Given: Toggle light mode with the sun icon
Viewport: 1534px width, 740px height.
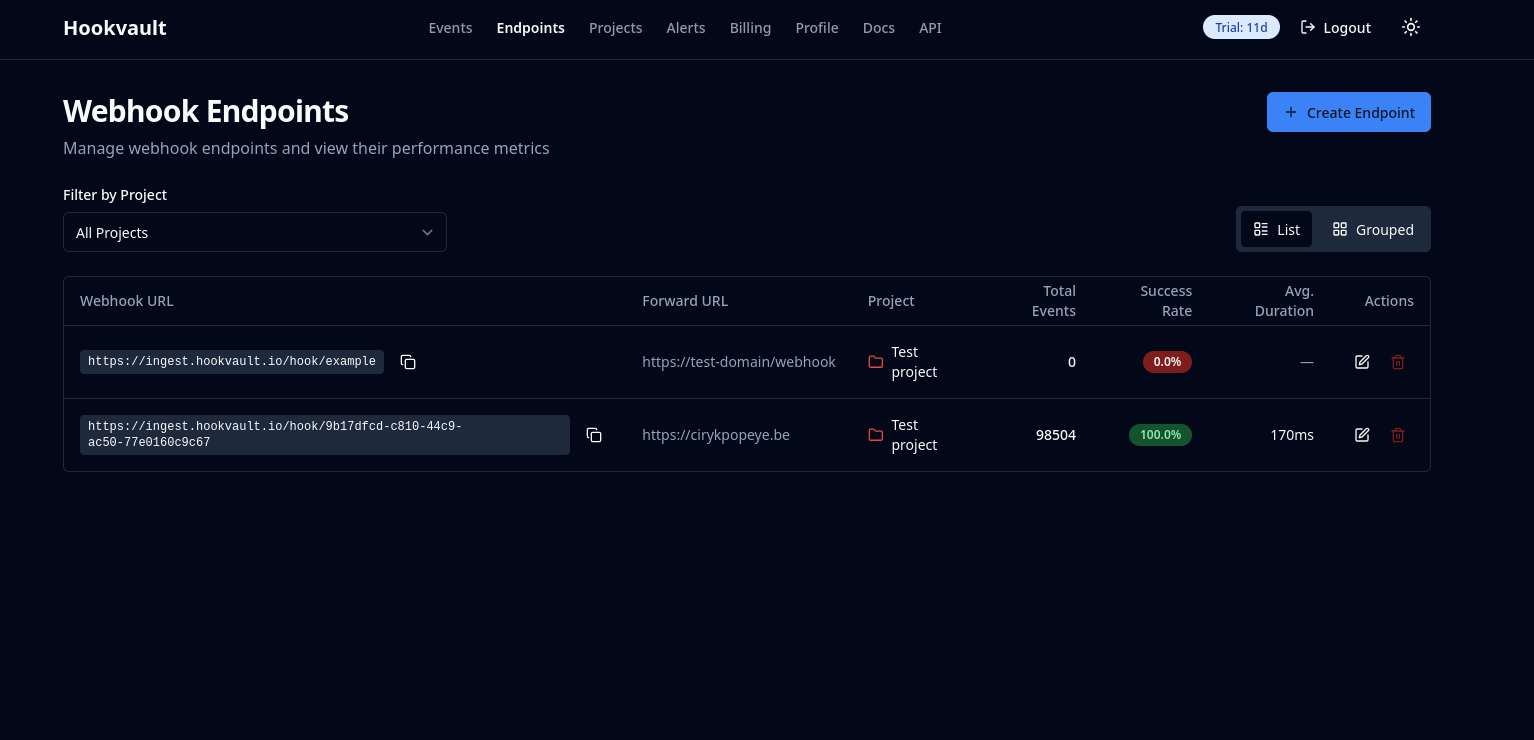Looking at the screenshot, I should (1411, 27).
